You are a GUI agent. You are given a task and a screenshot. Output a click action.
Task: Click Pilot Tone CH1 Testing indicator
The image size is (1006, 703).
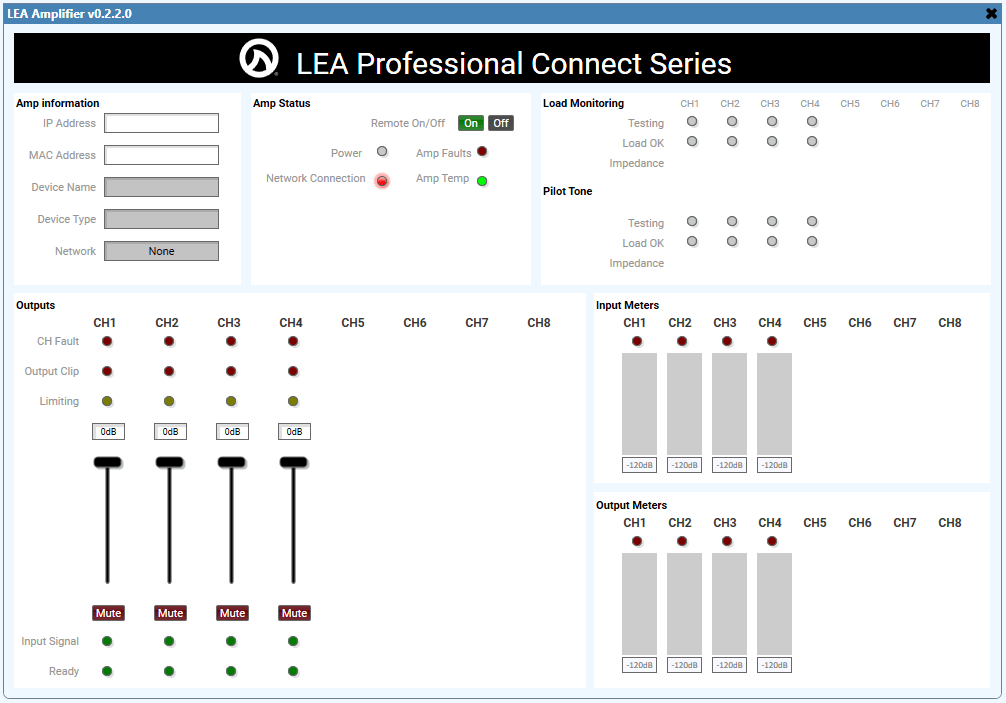692,221
